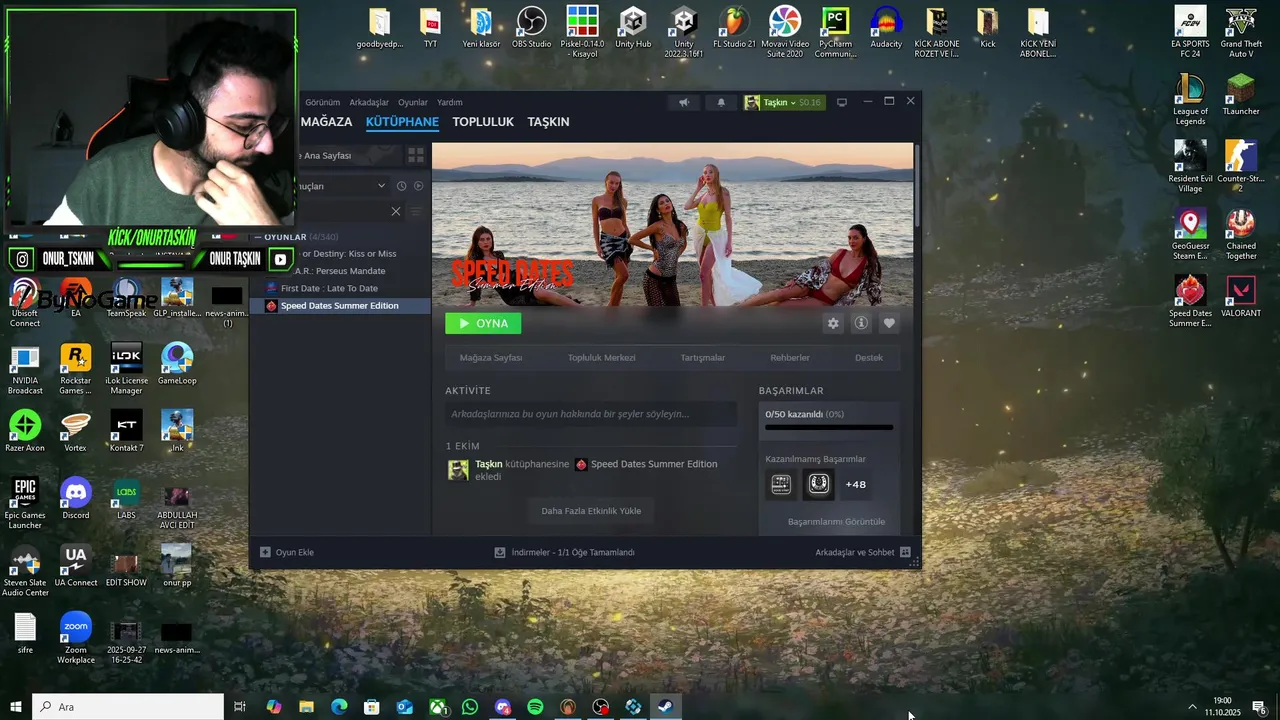Expand the library filter dropdown chevron

pyautogui.click(x=381, y=186)
